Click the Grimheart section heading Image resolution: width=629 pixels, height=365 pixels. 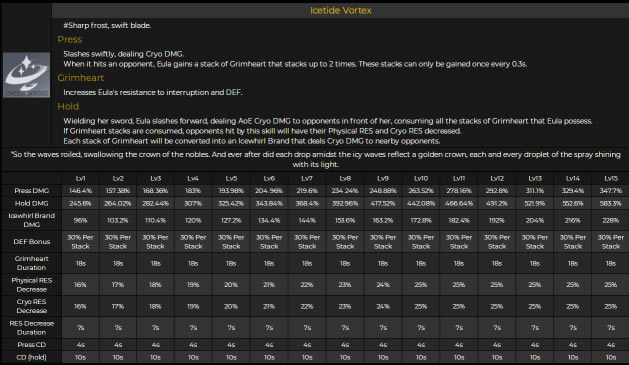[81, 78]
